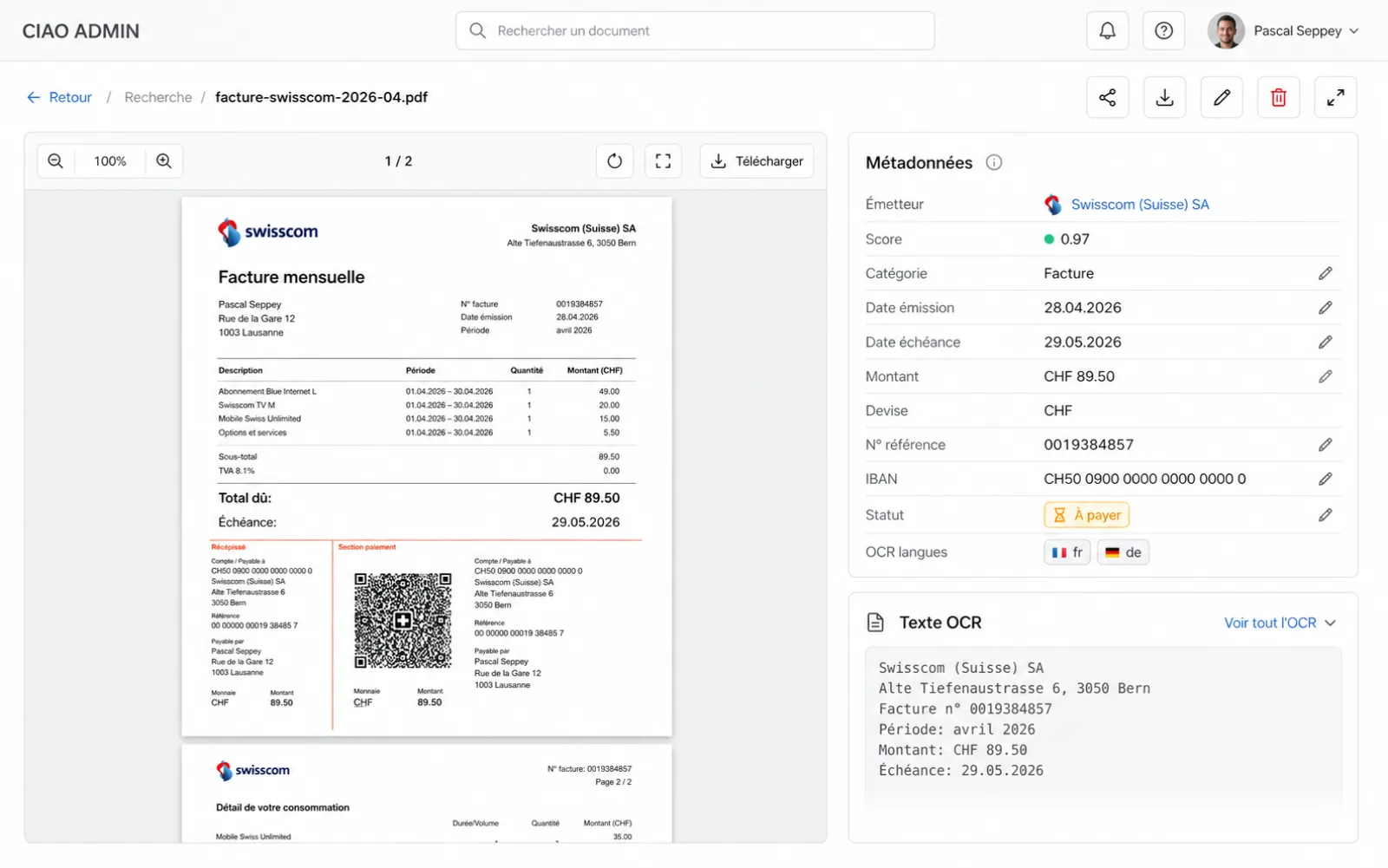Select the CHF 89.50 metadata amount
This screenshot has width=1388, height=868.
pos(1079,376)
